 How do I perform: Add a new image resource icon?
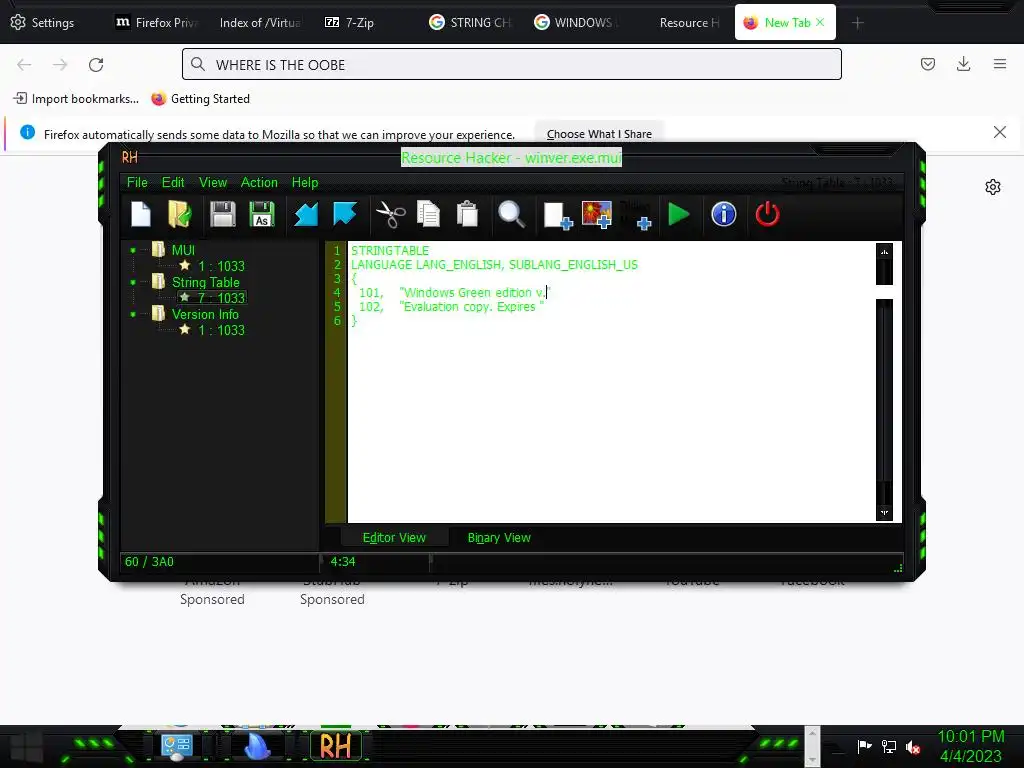click(597, 214)
